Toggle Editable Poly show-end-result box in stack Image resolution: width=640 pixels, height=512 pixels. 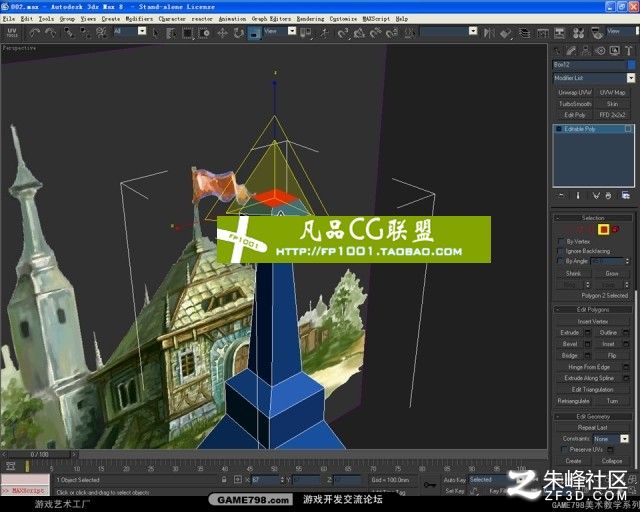[x=628, y=129]
